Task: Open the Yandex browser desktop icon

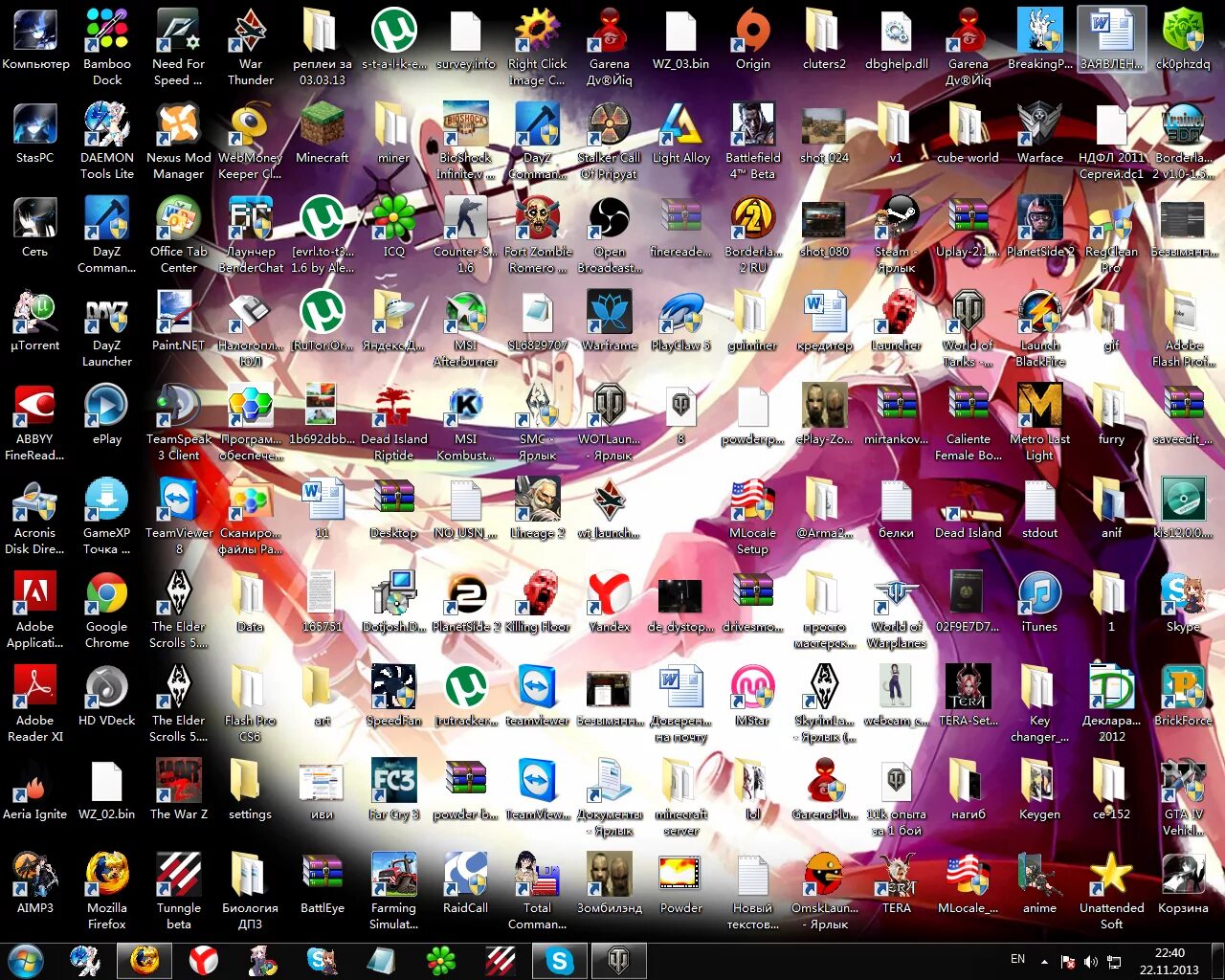Action: coord(610,602)
